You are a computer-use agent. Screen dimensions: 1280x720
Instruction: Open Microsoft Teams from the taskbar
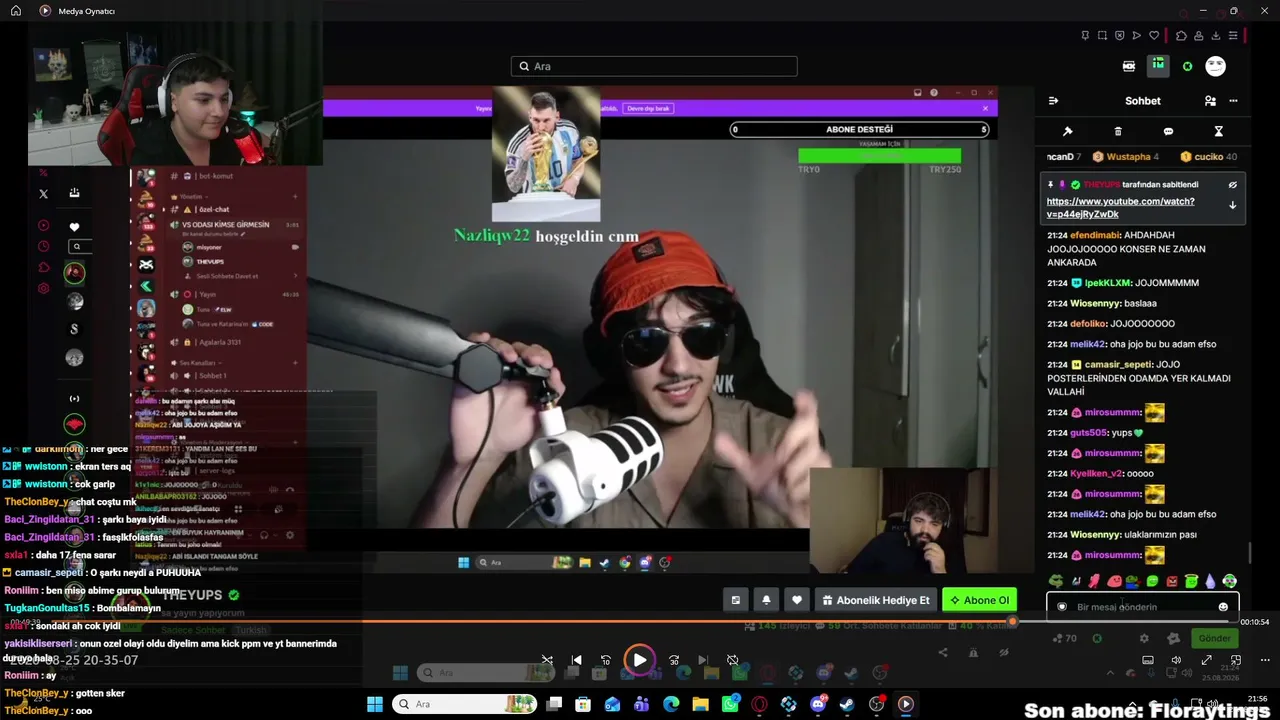641,704
